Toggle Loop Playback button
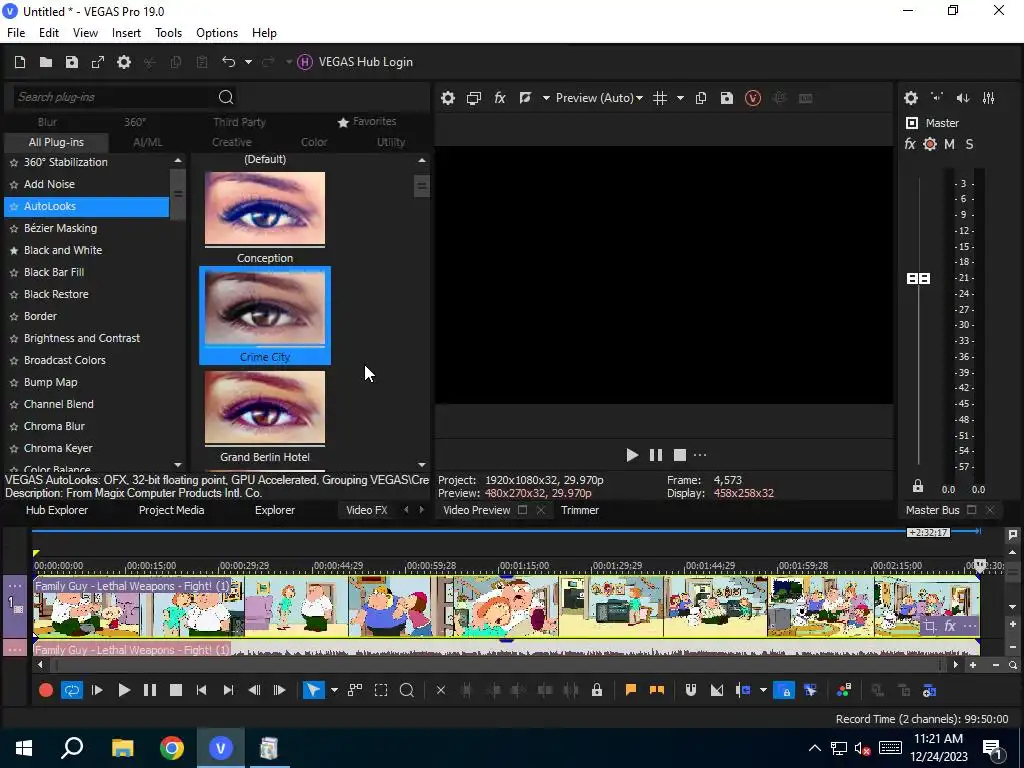 point(72,690)
